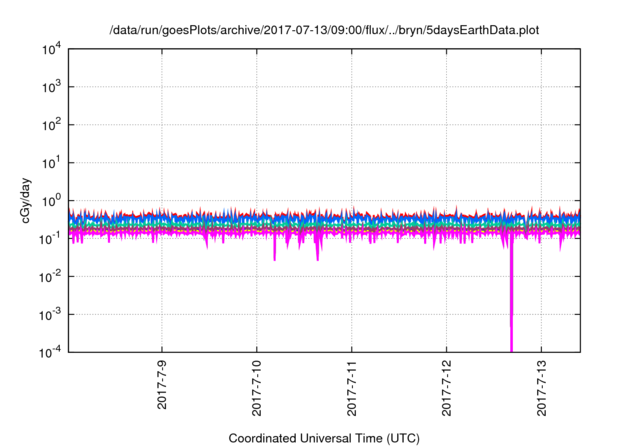Click the 10^1 y-axis tick label
Screen dimensions: 640x448
click(48, 162)
